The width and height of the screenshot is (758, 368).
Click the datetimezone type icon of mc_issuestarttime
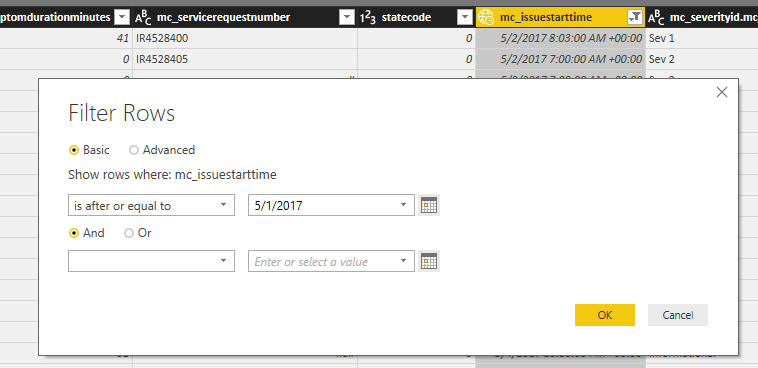click(x=487, y=18)
